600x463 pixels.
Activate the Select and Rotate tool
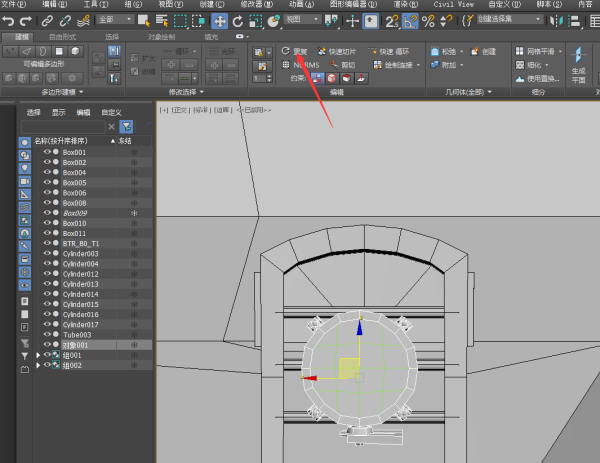[x=238, y=21]
